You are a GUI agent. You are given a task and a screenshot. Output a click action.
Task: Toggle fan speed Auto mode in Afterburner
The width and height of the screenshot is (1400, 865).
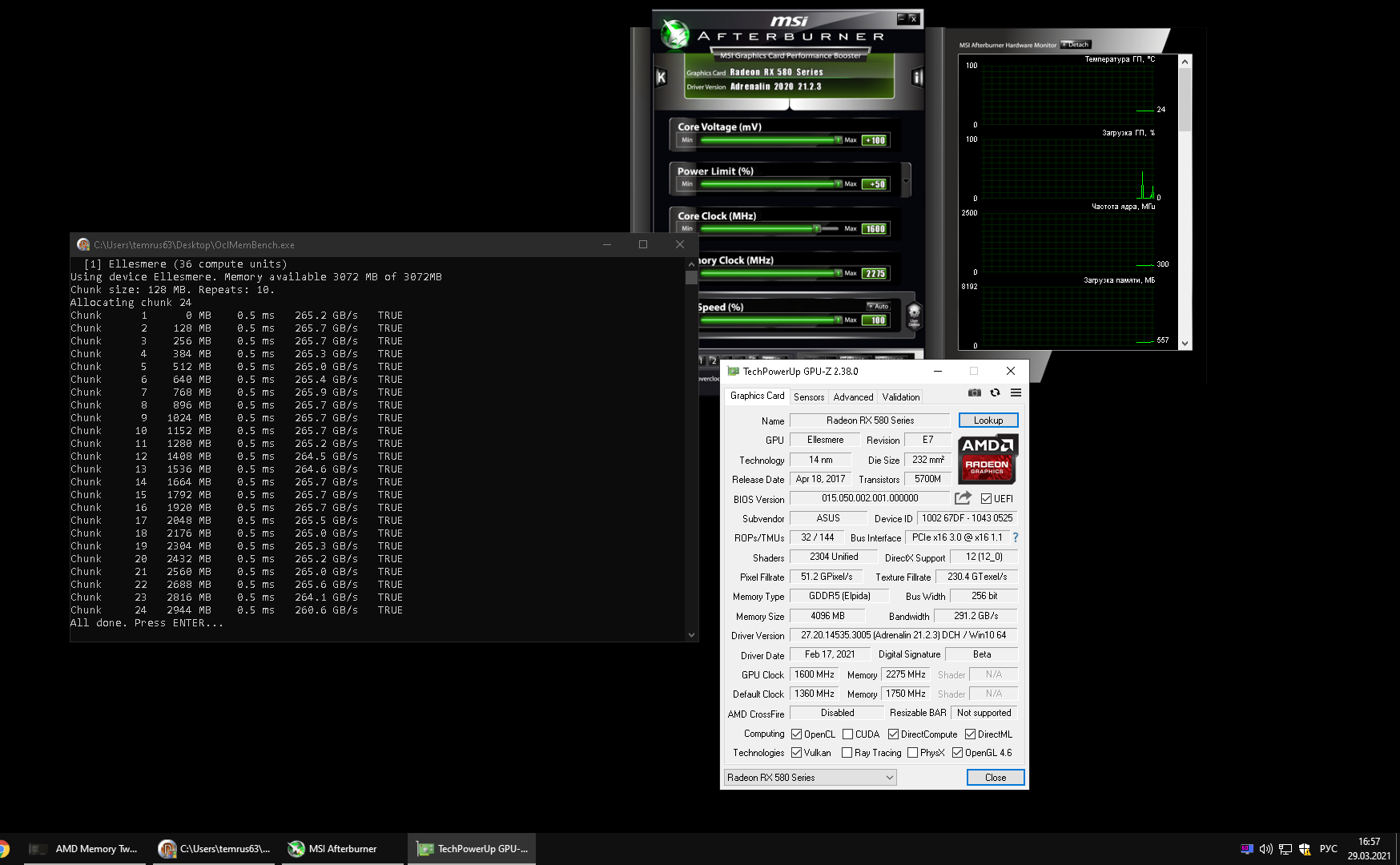pyautogui.click(x=878, y=306)
